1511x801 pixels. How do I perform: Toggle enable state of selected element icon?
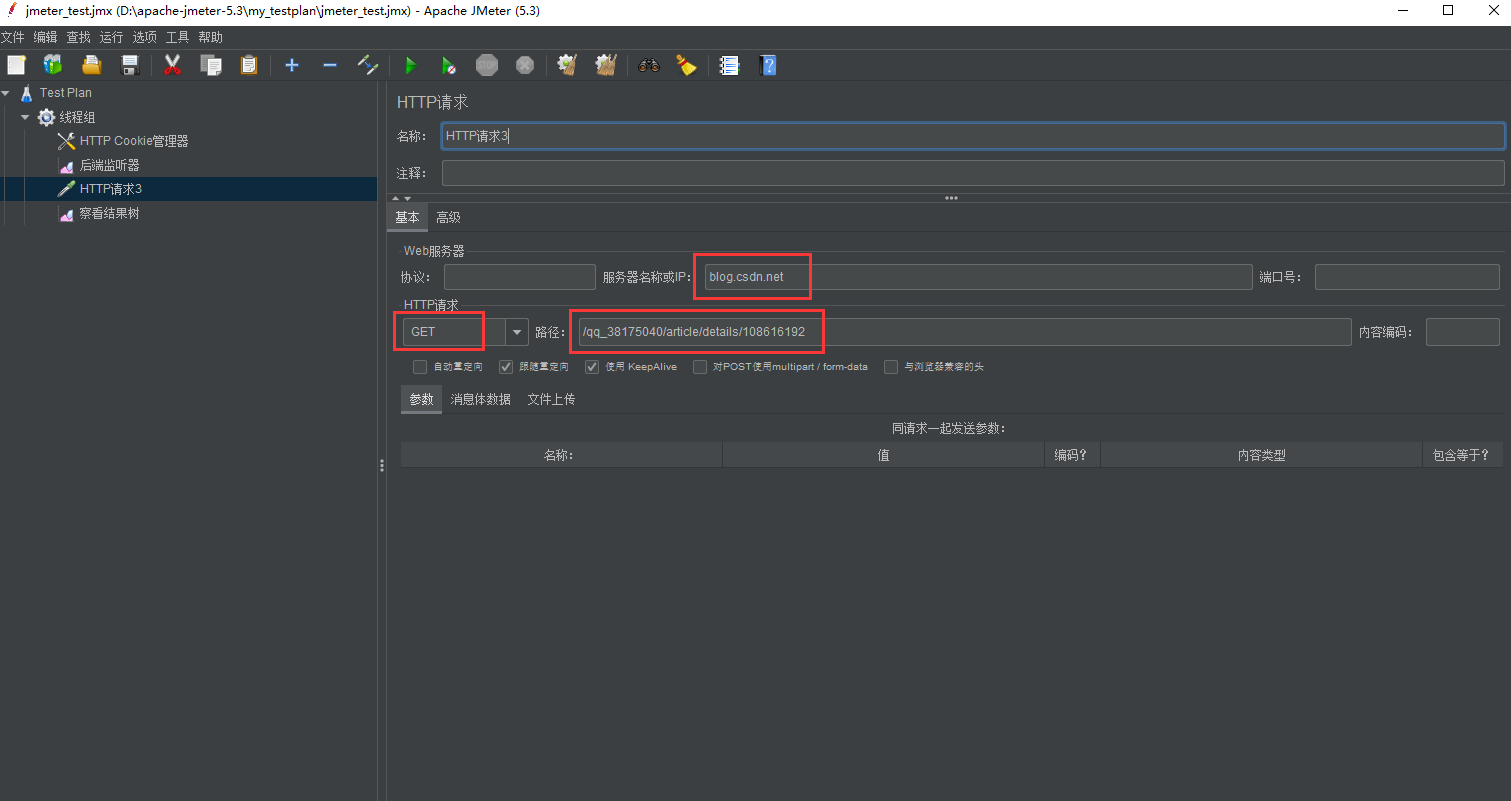click(368, 65)
